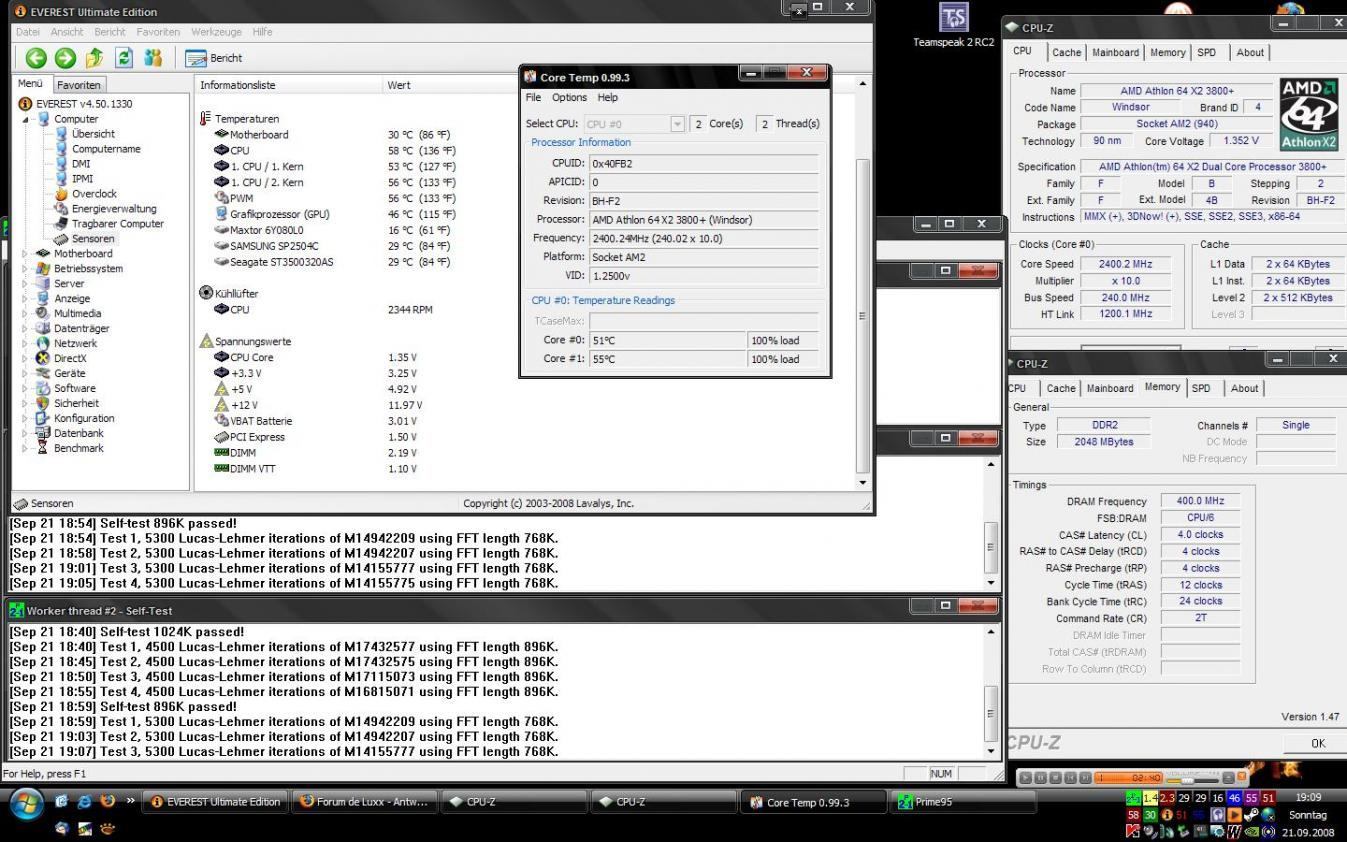Image resolution: width=1347 pixels, height=842 pixels.
Task: Go forward with EVEREST green forward arrow
Action: click(65, 58)
